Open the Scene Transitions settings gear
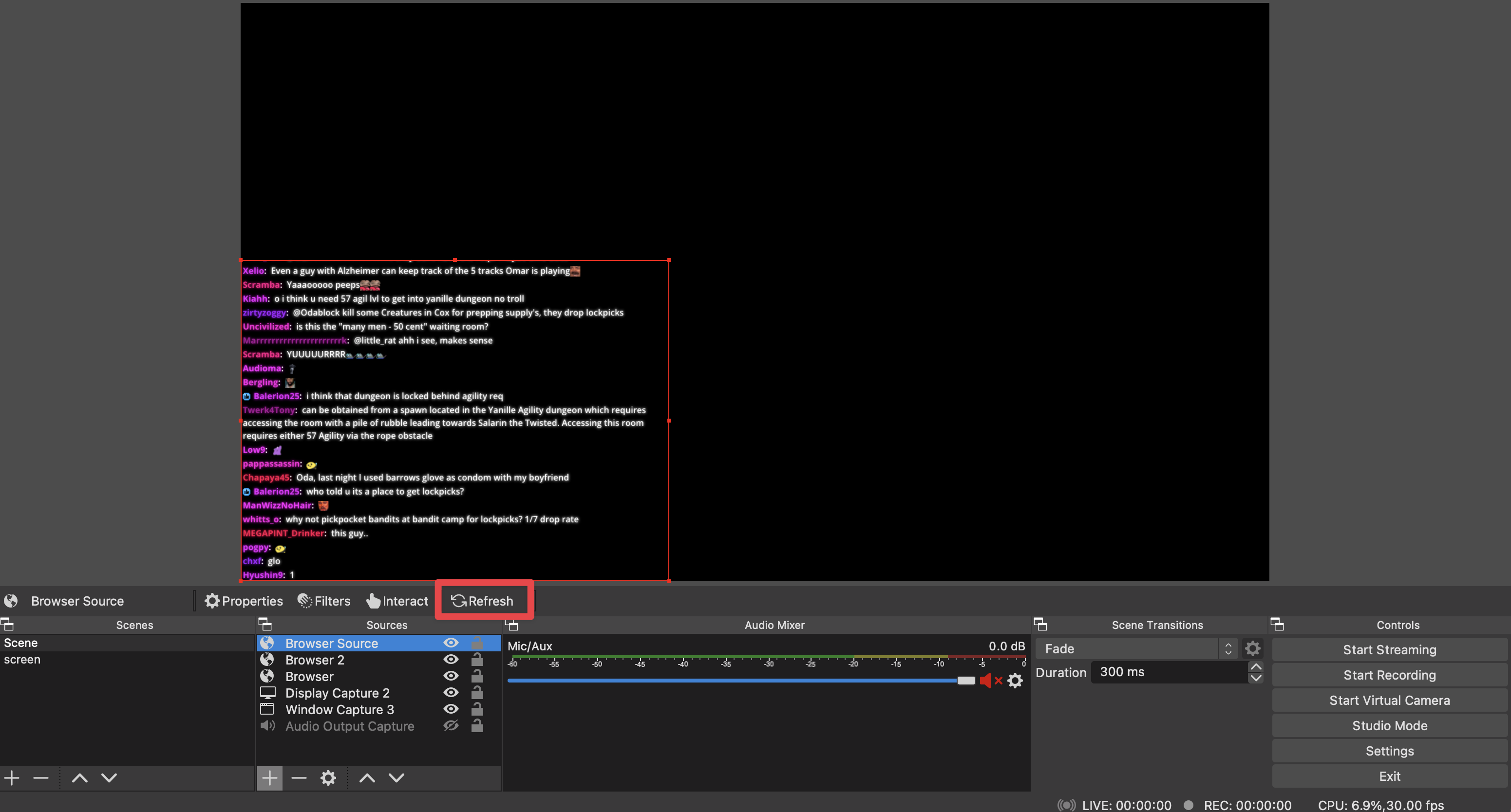 click(x=1252, y=648)
